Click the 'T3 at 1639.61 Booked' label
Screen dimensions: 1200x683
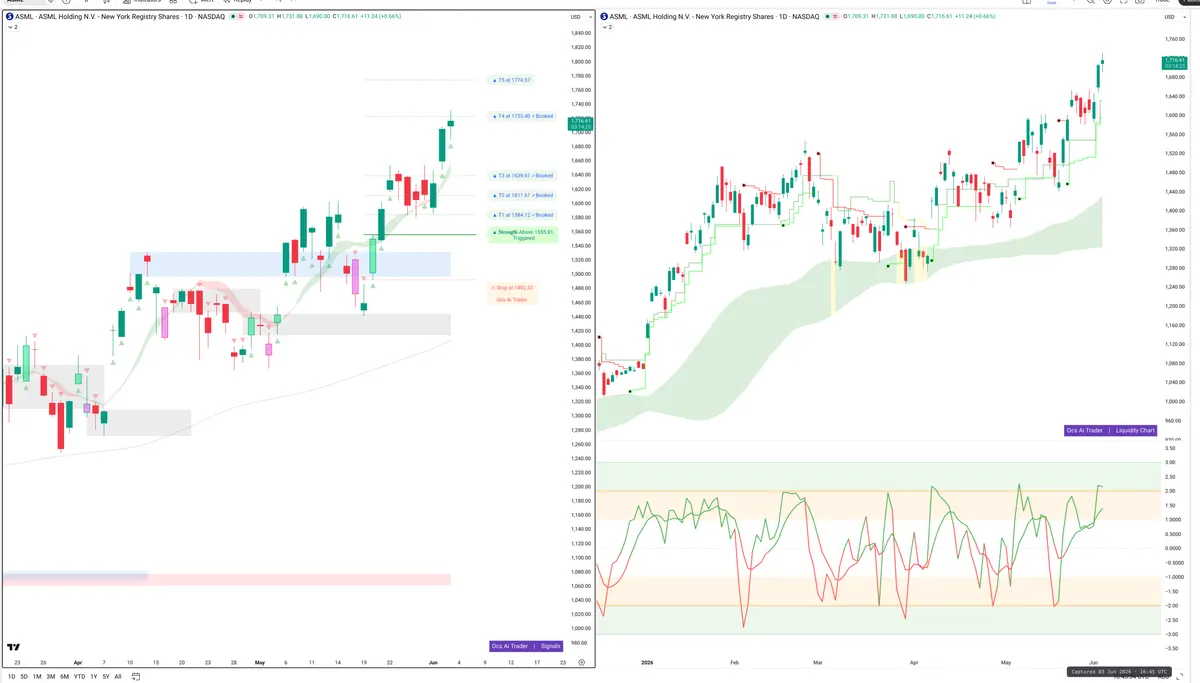click(x=524, y=175)
